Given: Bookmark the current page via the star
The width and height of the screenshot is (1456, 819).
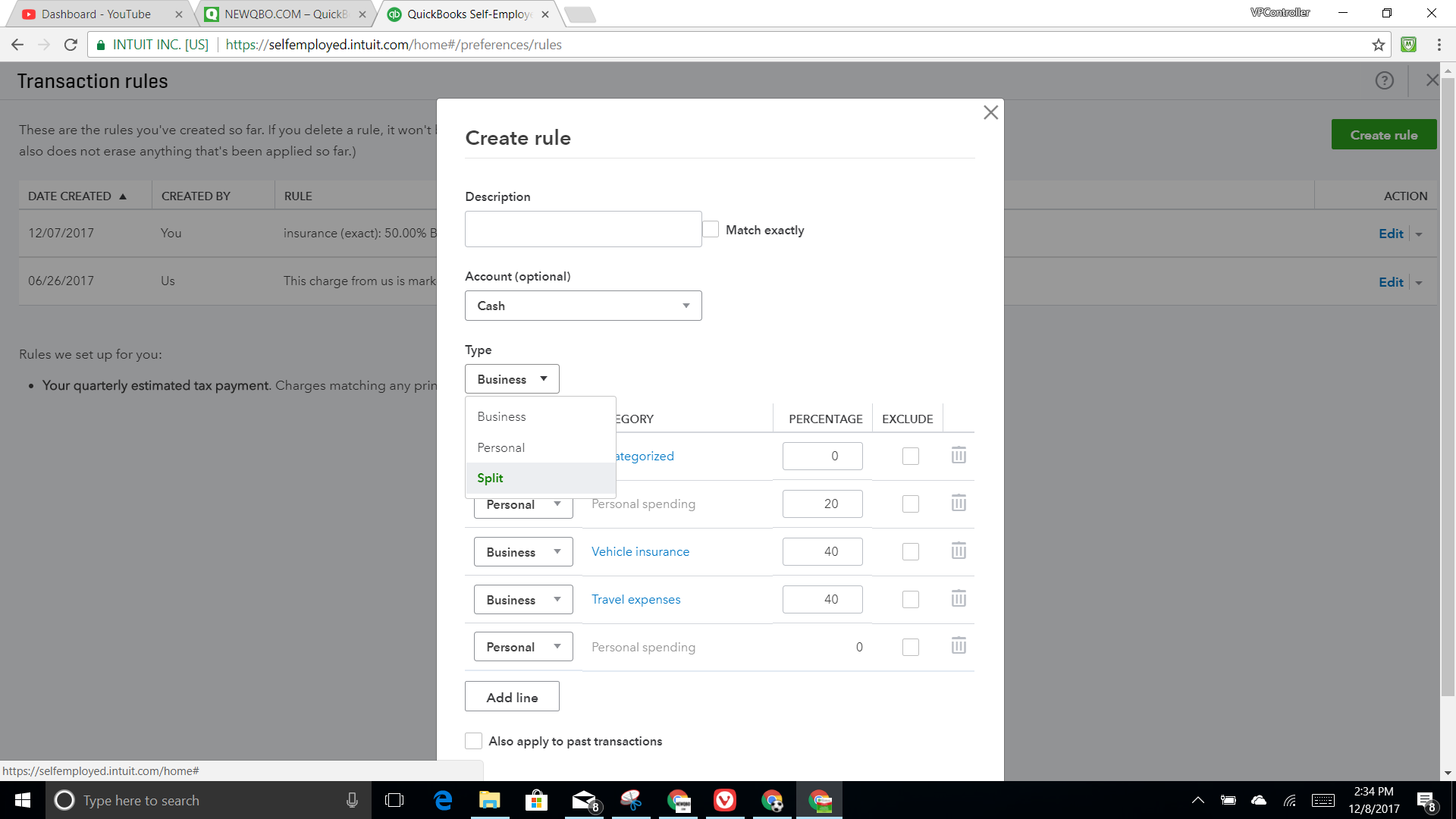Looking at the screenshot, I should pyautogui.click(x=1378, y=45).
